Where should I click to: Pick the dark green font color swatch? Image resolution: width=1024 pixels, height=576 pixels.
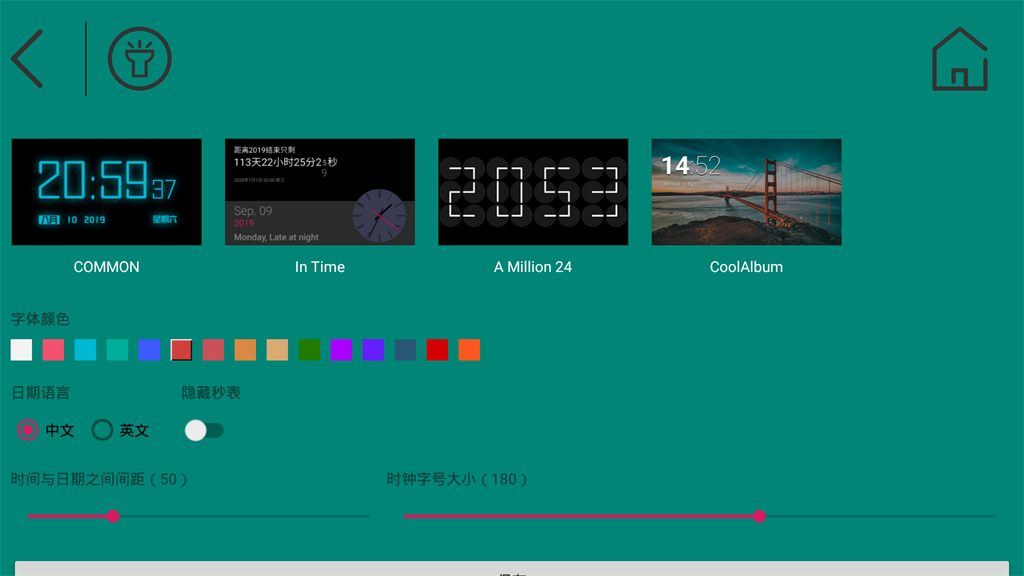310,350
